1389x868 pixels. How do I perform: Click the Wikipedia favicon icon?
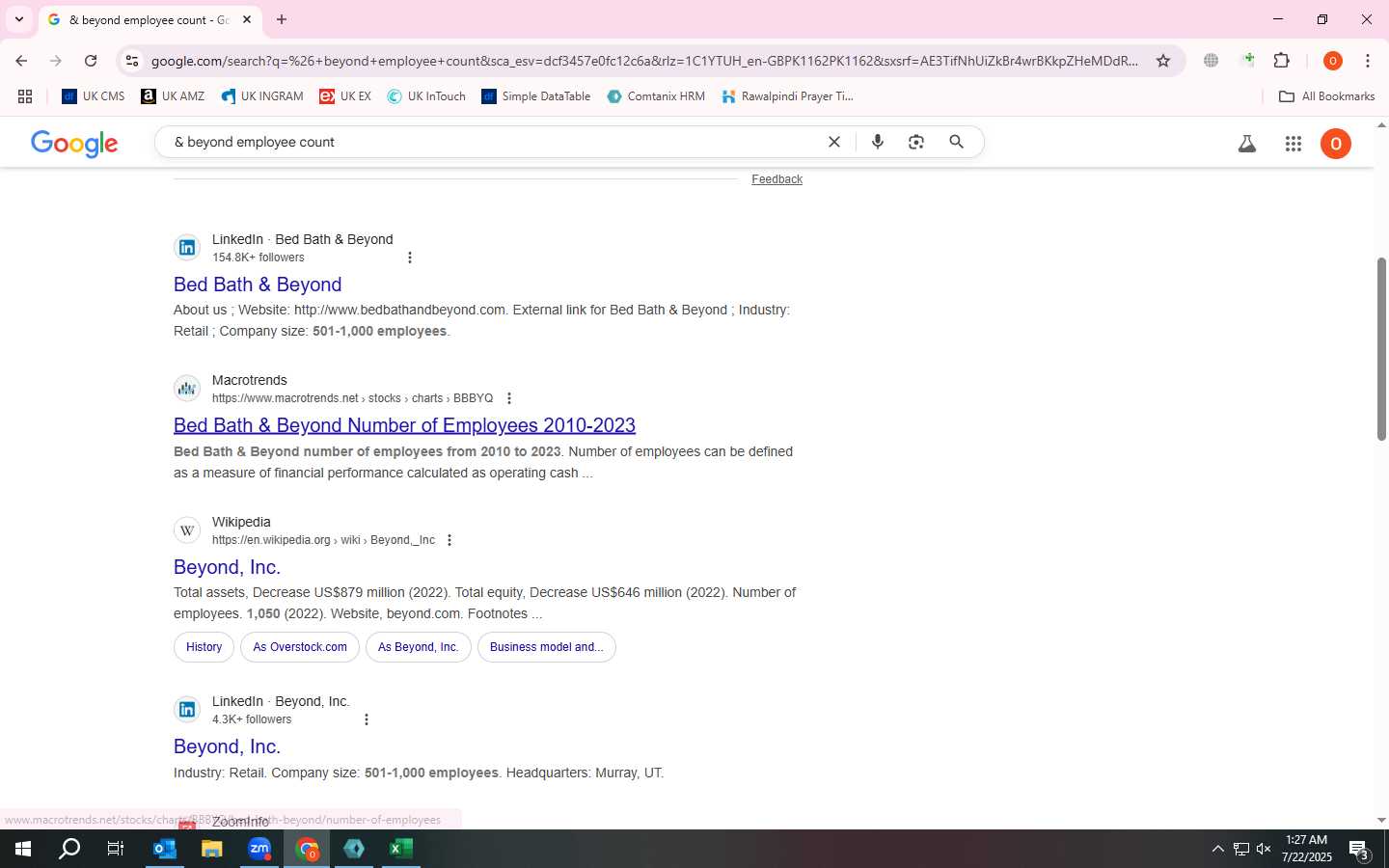pos(187,530)
